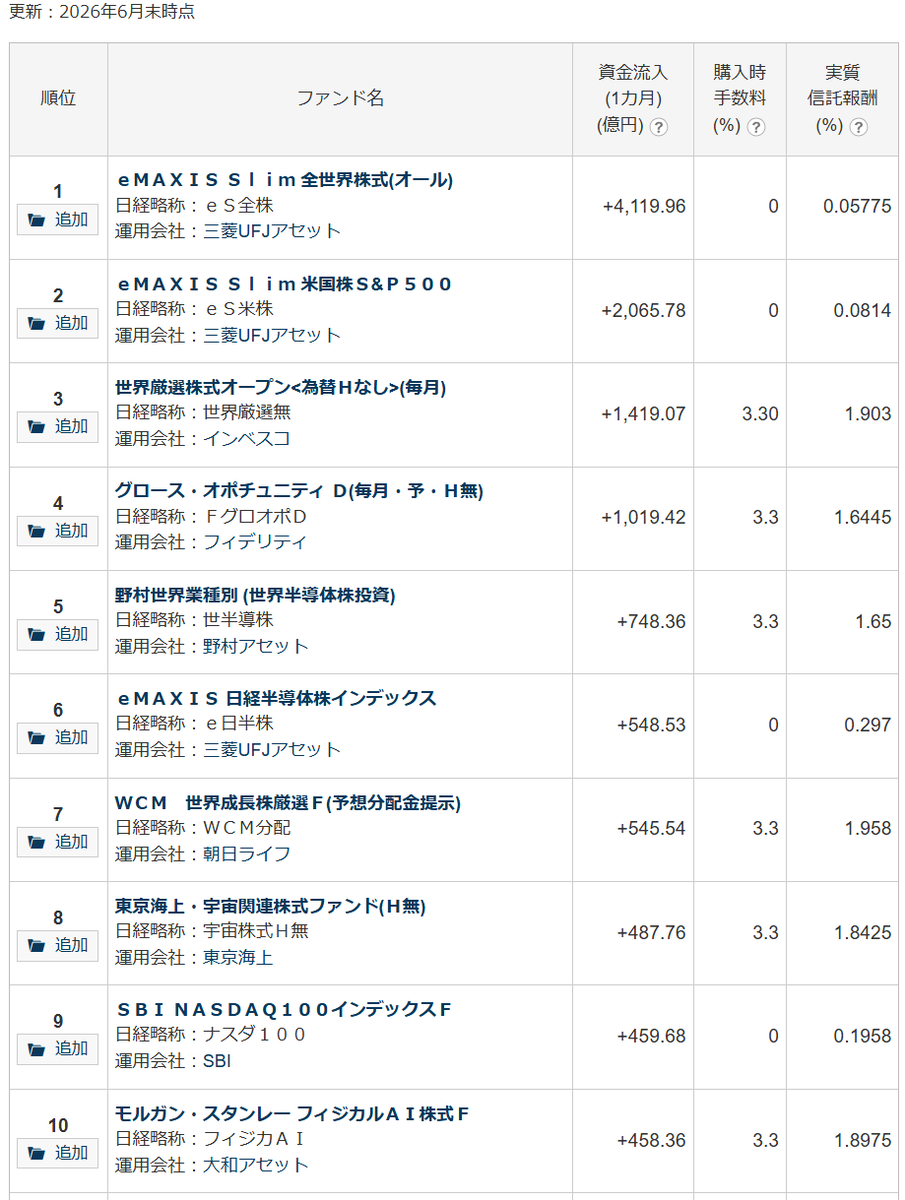This screenshot has height=1200, width=905.
Task: Click inflow value +458.36
Action: coord(652,1140)
